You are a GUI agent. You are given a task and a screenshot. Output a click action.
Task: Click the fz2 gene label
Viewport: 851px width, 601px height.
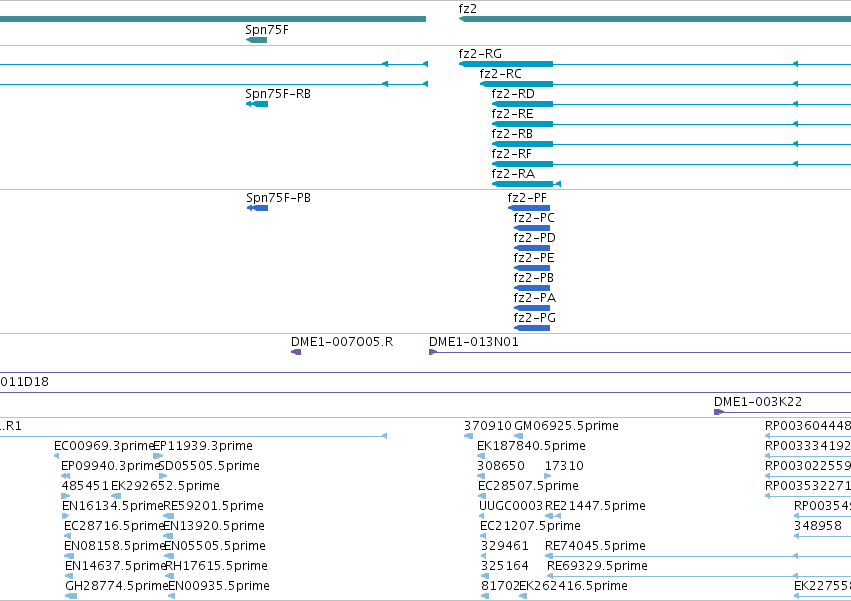[x=467, y=9]
